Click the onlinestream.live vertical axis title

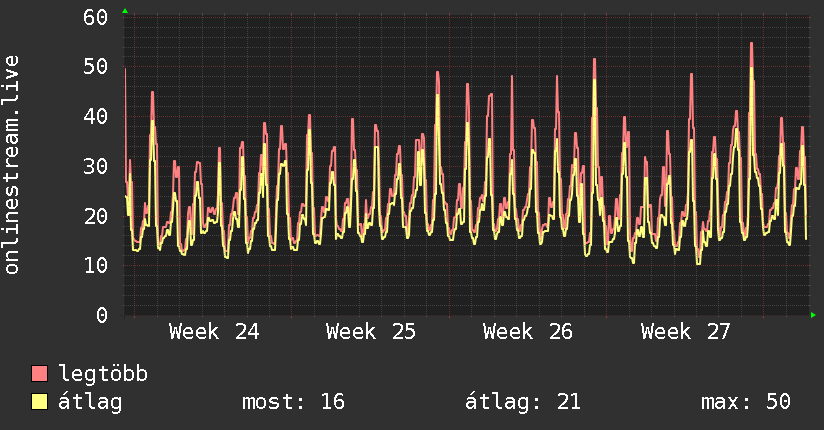coord(12,165)
